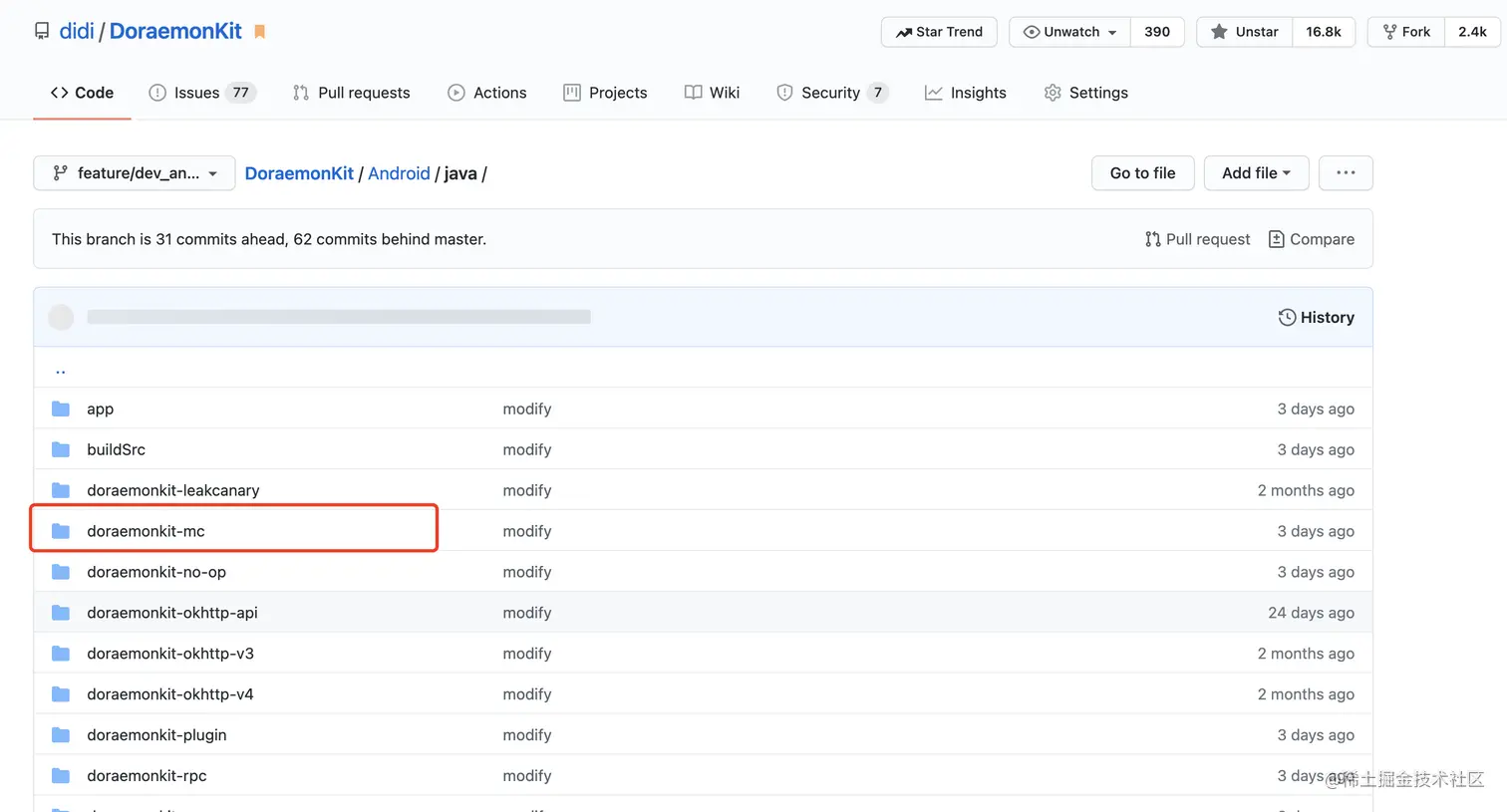Image resolution: width=1507 pixels, height=812 pixels.
Task: Open the Issues tab
Action: [202, 93]
